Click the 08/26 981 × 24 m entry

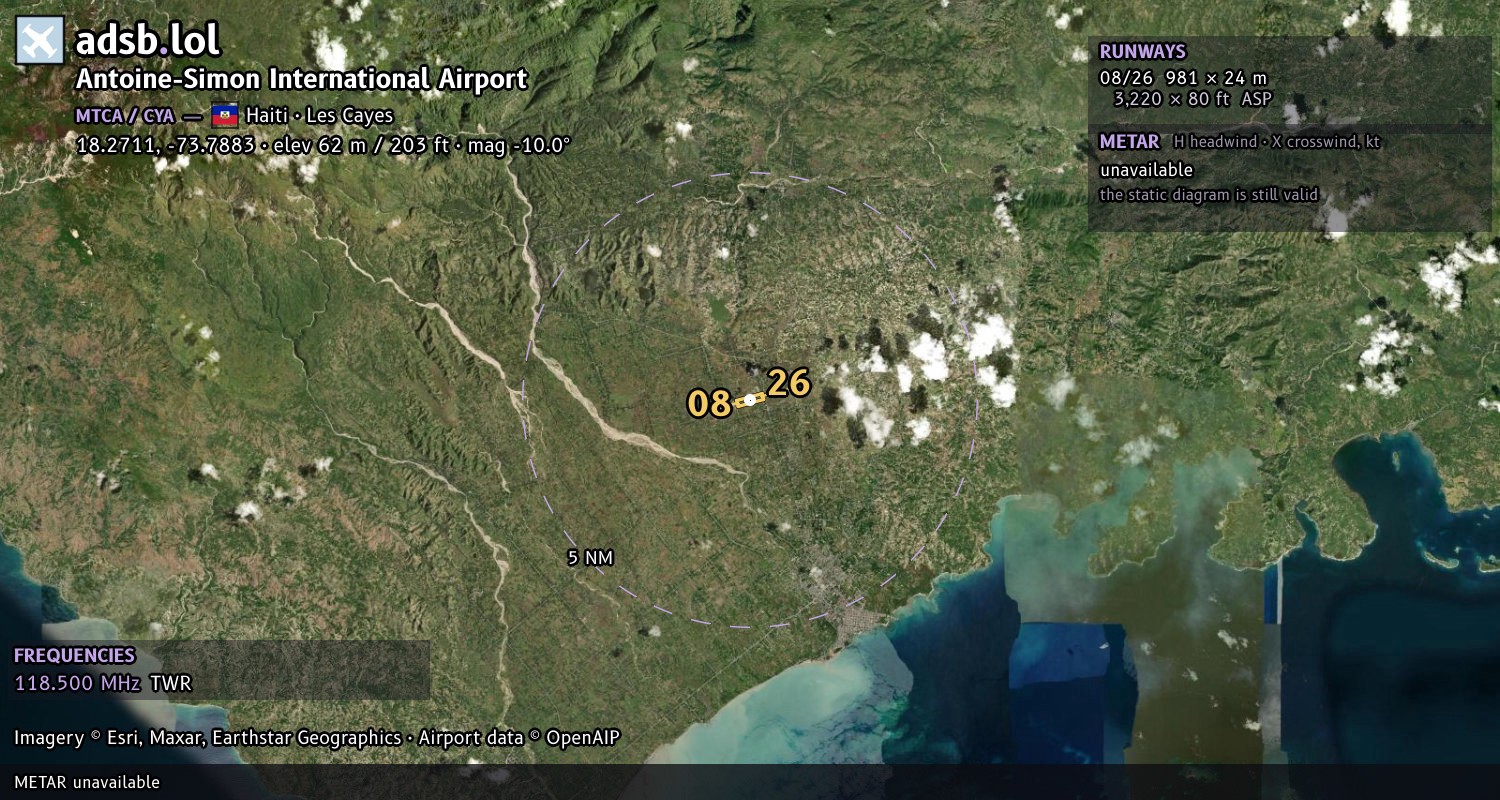1183,78
